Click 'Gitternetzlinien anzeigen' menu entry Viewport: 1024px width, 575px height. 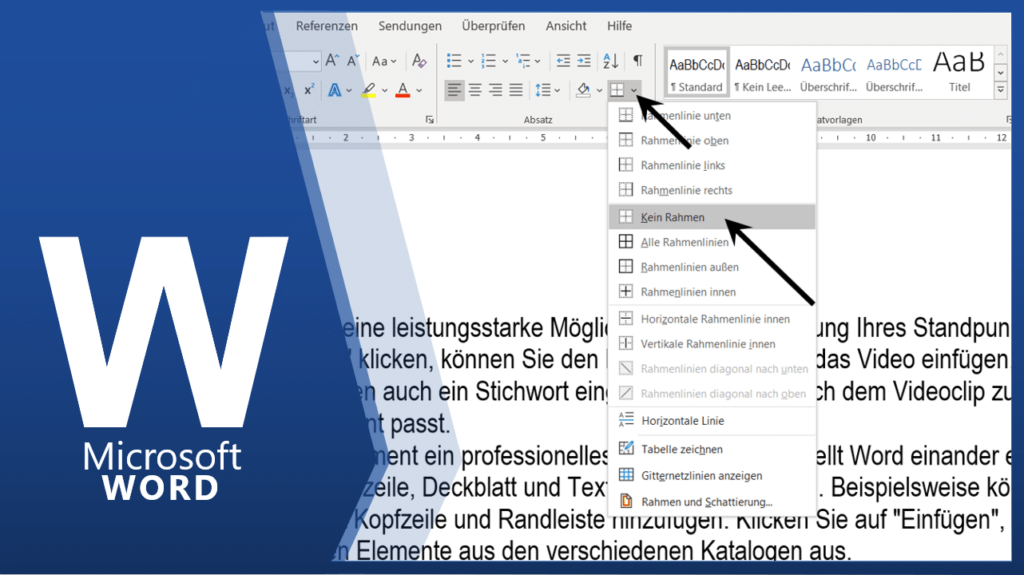pos(701,475)
